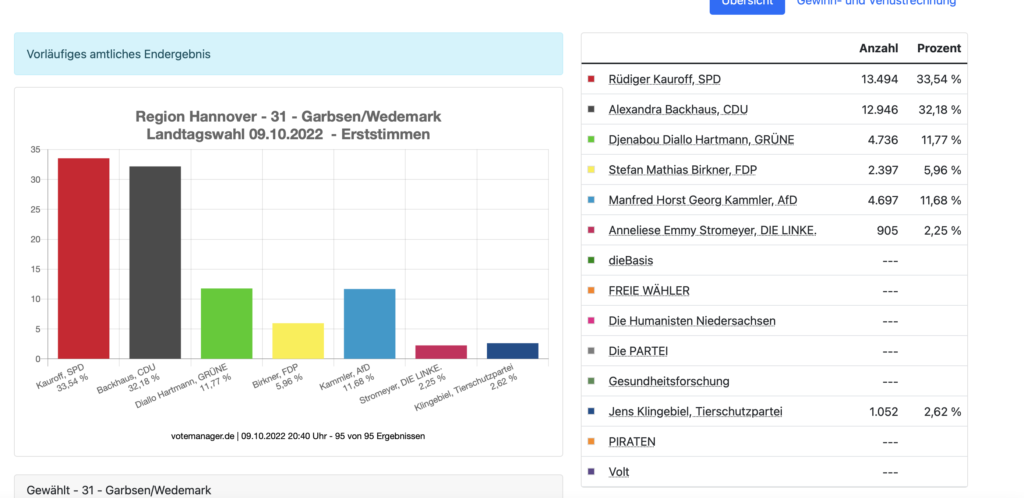
Task: Click the light blue AfD color square
Action: [x=592, y=200]
